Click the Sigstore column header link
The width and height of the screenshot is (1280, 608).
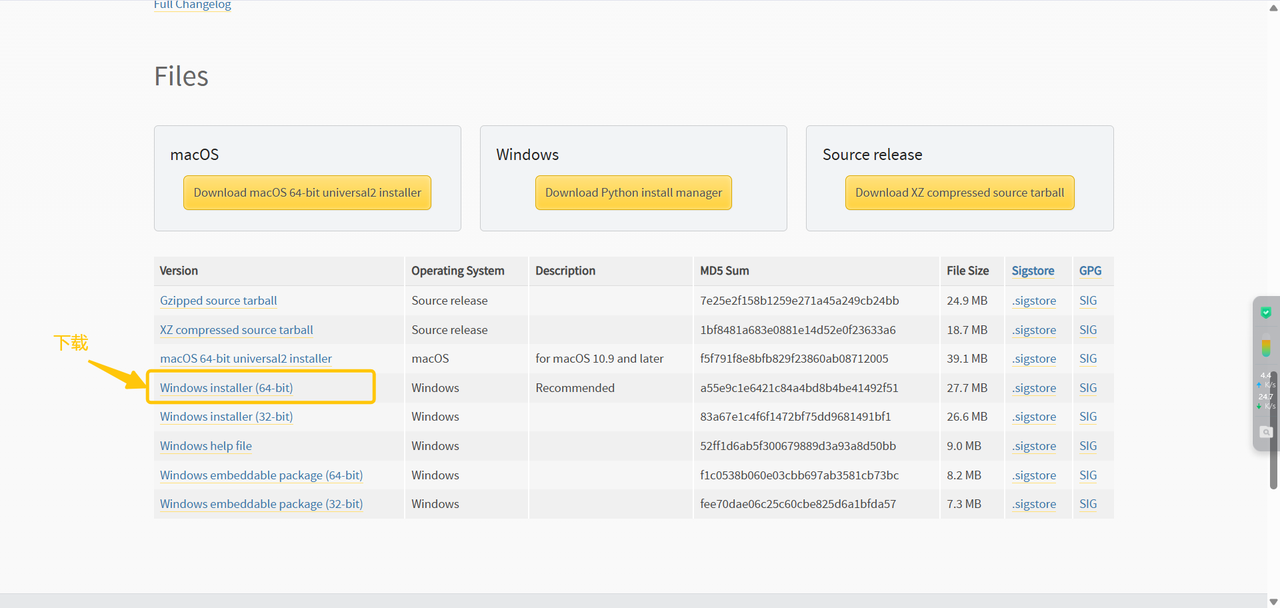click(x=1032, y=271)
